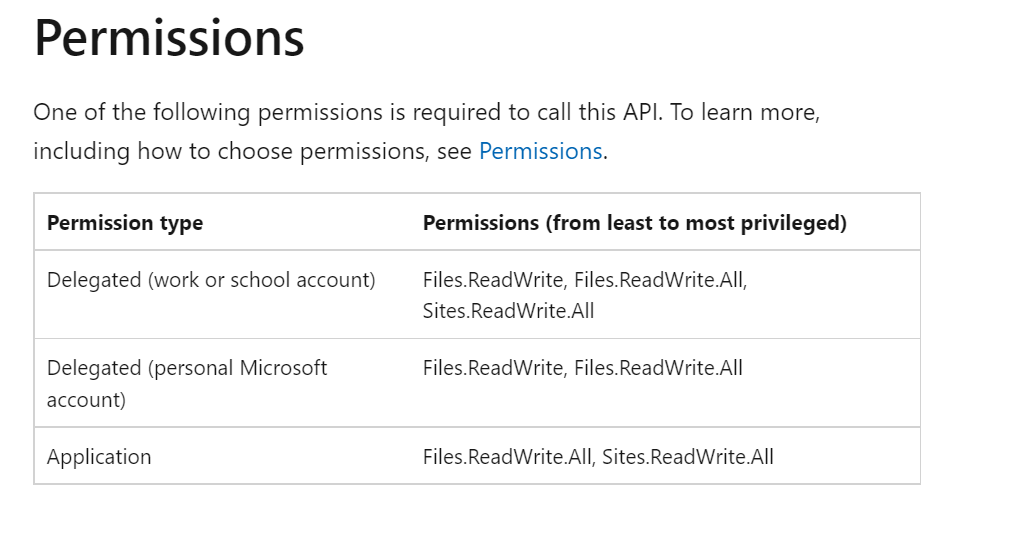Click the word "see" before the Permissions link
The image size is (1011, 535).
[x=455, y=152]
